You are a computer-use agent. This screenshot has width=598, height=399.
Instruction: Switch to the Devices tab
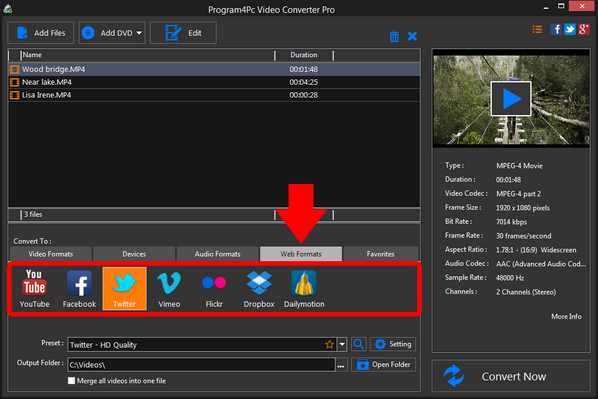(134, 254)
